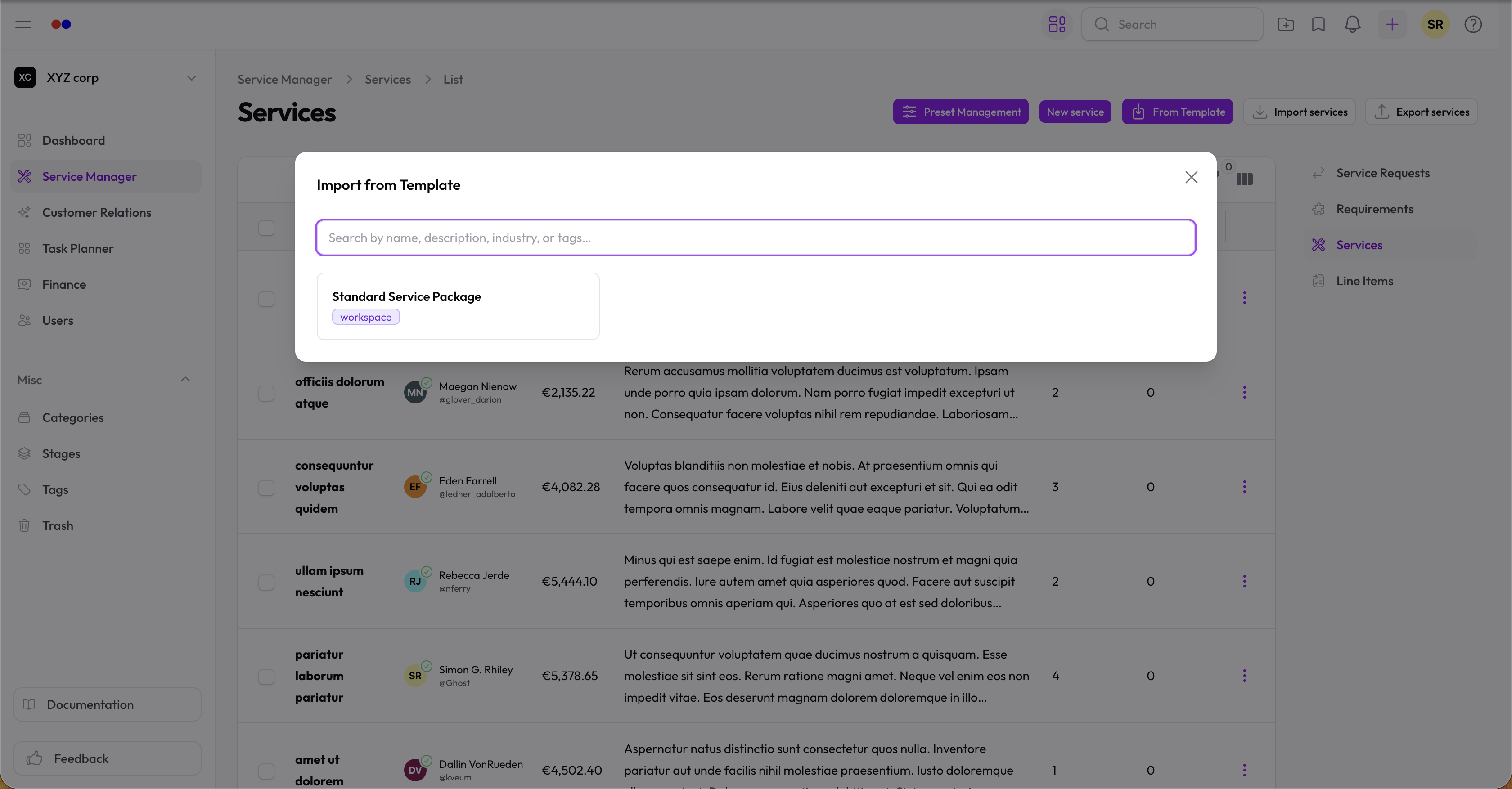Open row actions menu for consequuntur voluptas quidem
This screenshot has height=789, width=1512.
coord(1244,487)
